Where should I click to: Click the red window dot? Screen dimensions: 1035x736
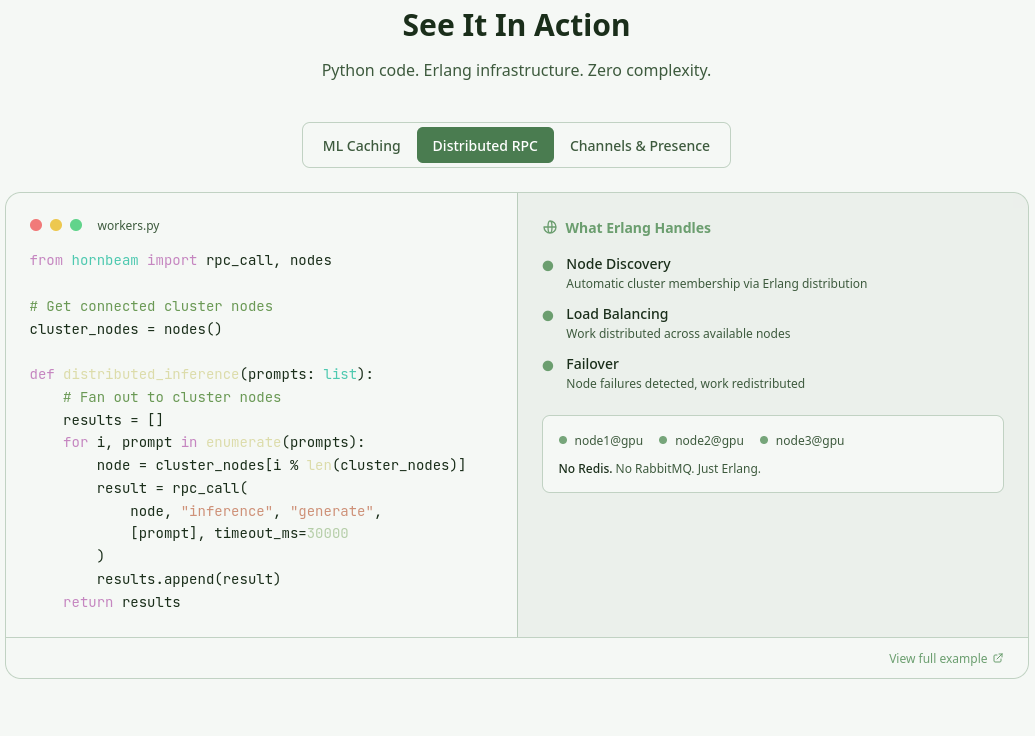(x=36, y=225)
